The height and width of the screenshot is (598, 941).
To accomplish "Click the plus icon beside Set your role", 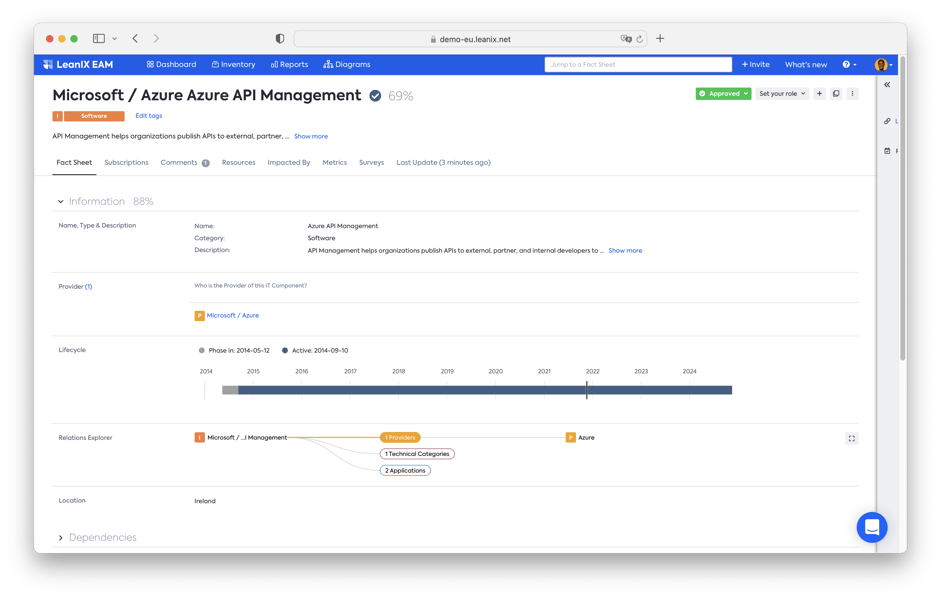I will click(x=820, y=93).
